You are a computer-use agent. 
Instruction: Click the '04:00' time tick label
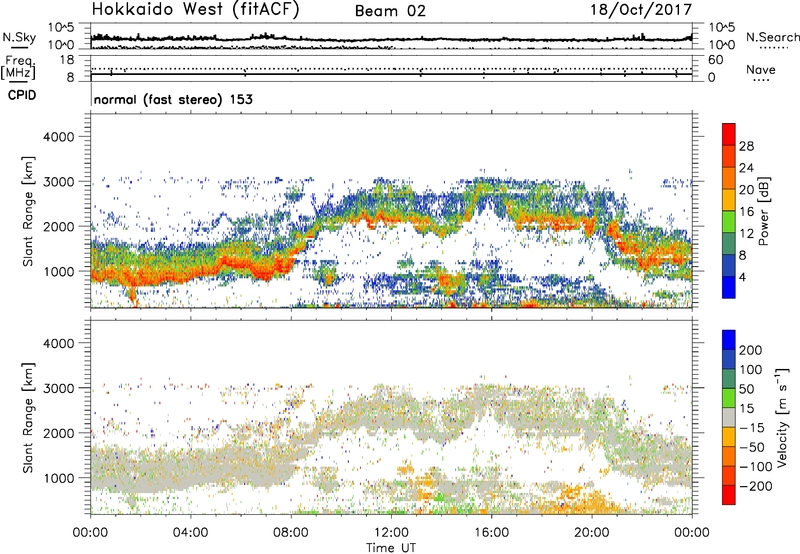pos(190,533)
